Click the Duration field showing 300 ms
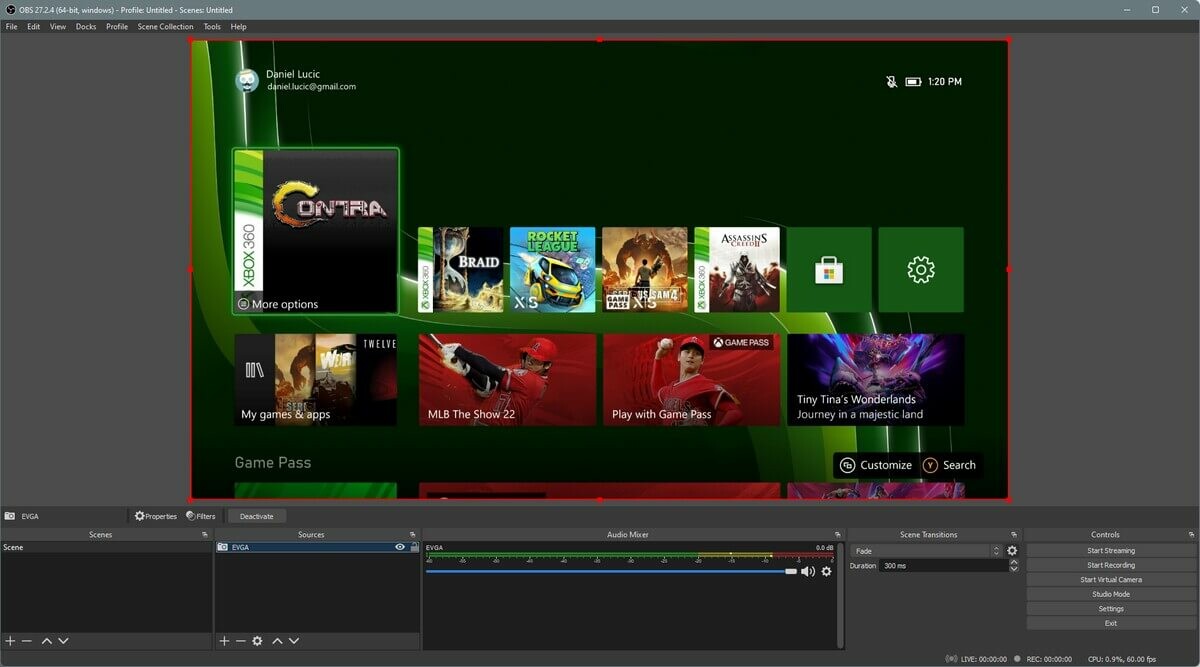 click(942, 566)
